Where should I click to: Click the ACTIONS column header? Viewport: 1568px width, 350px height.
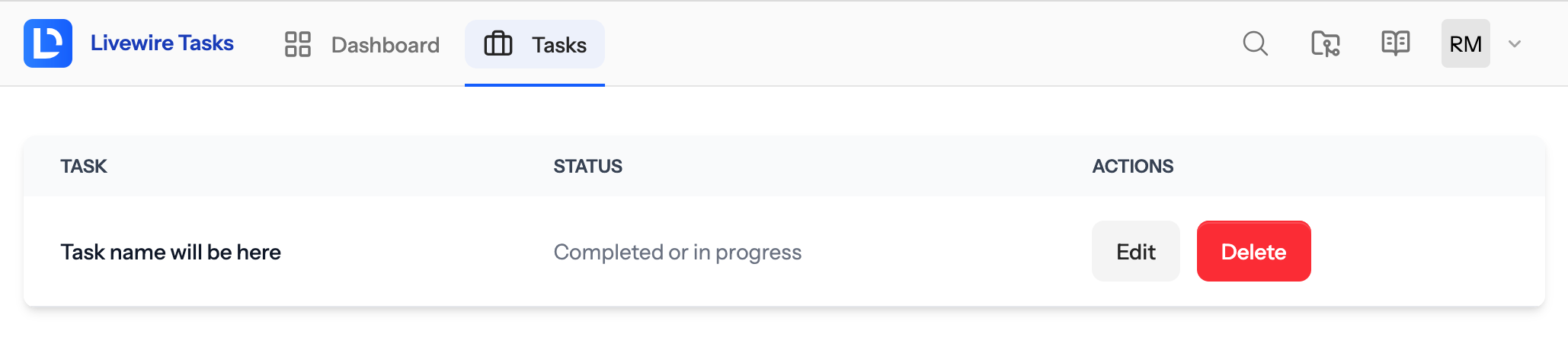pos(1133,166)
